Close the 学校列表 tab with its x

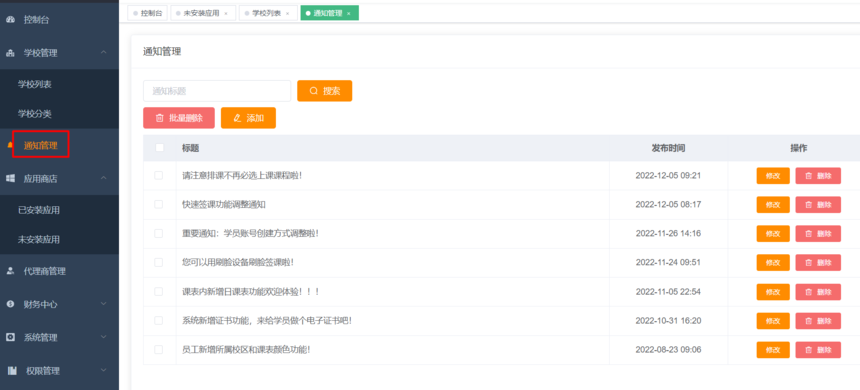point(287,13)
